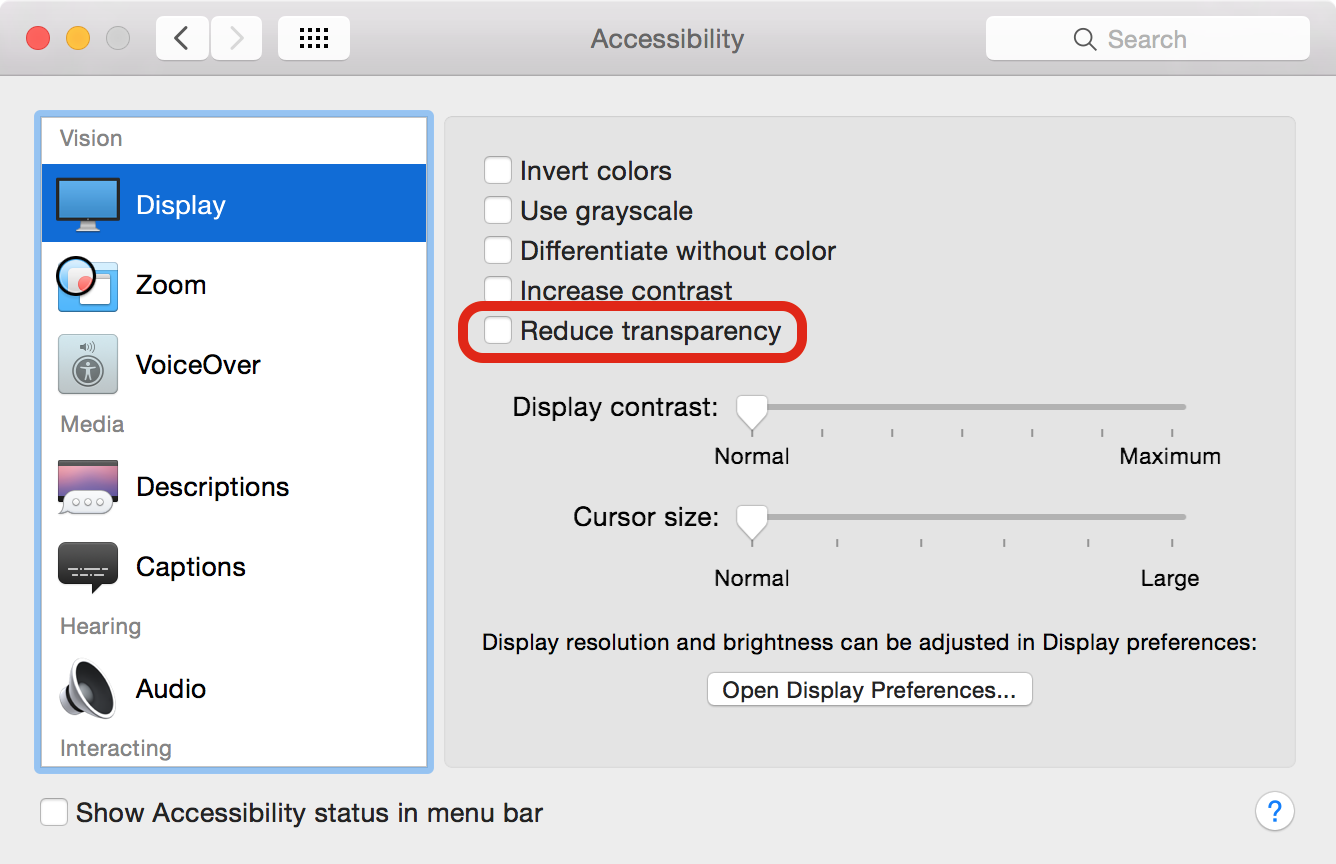Focus the Search field
The width and height of the screenshot is (1336, 864).
coord(1148,39)
